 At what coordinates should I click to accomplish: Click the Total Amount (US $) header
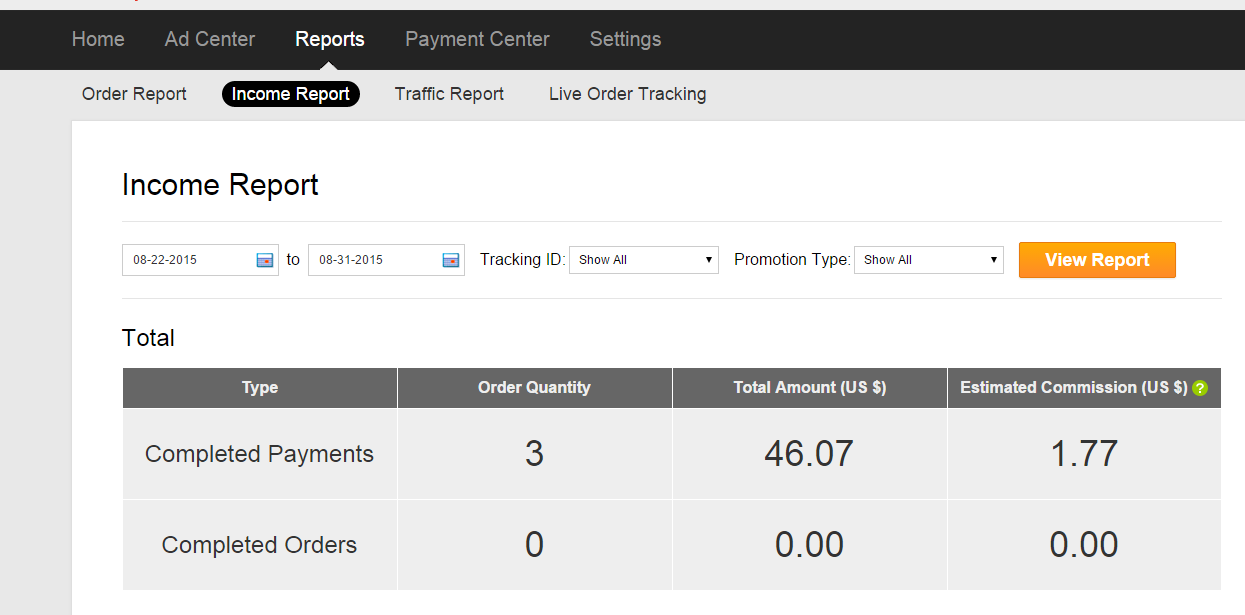point(810,388)
